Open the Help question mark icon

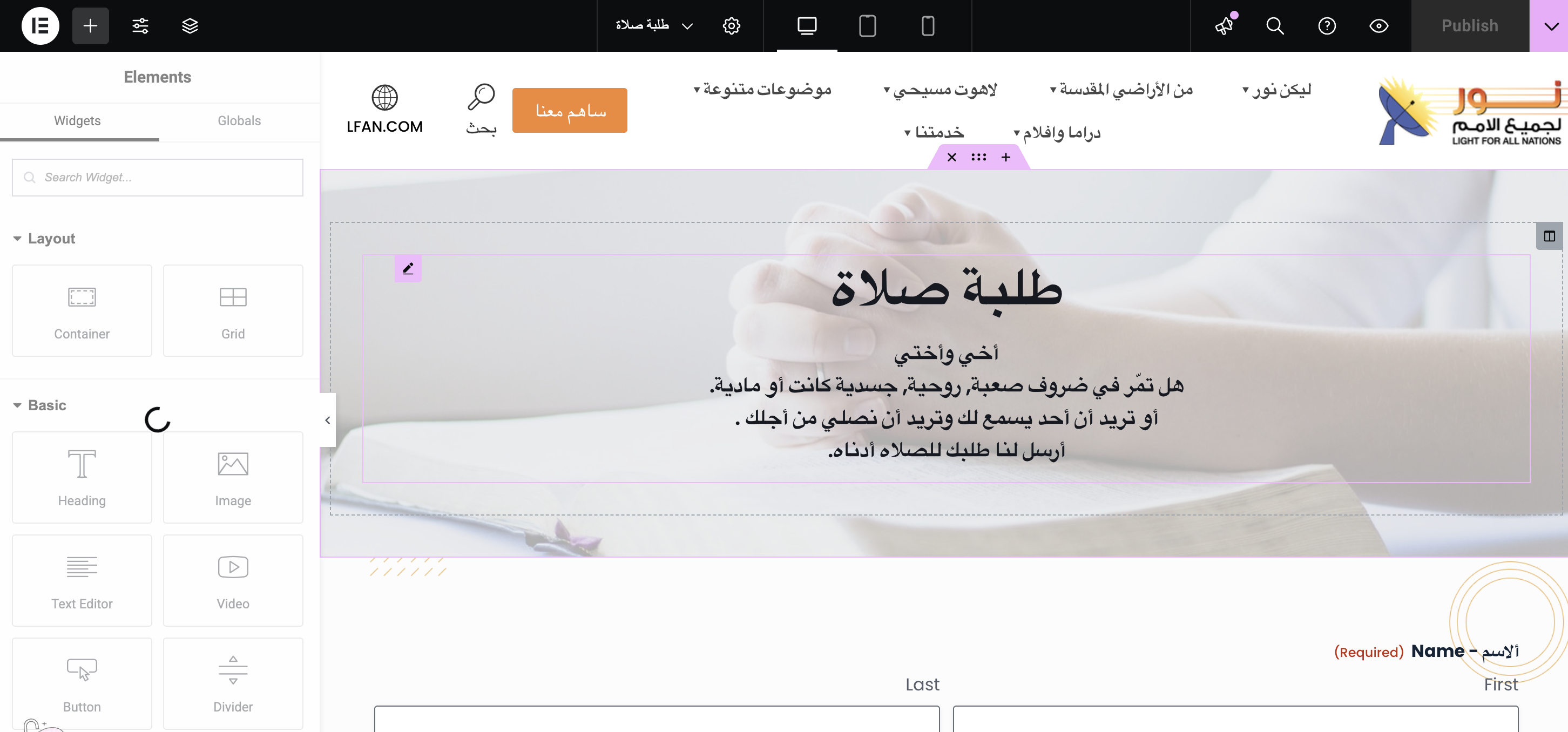(x=1327, y=25)
